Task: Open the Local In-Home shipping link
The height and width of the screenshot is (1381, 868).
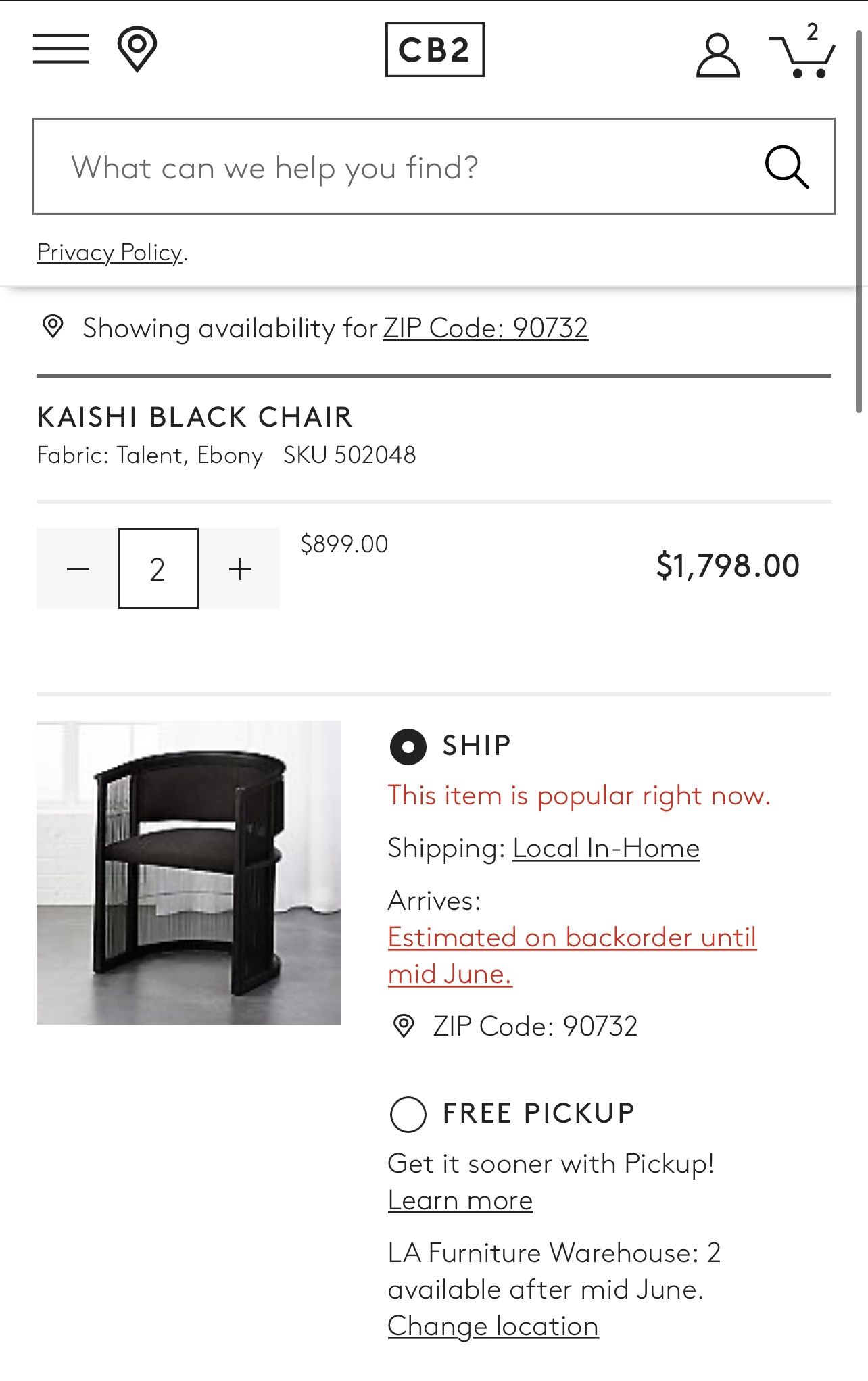Action: (x=606, y=848)
